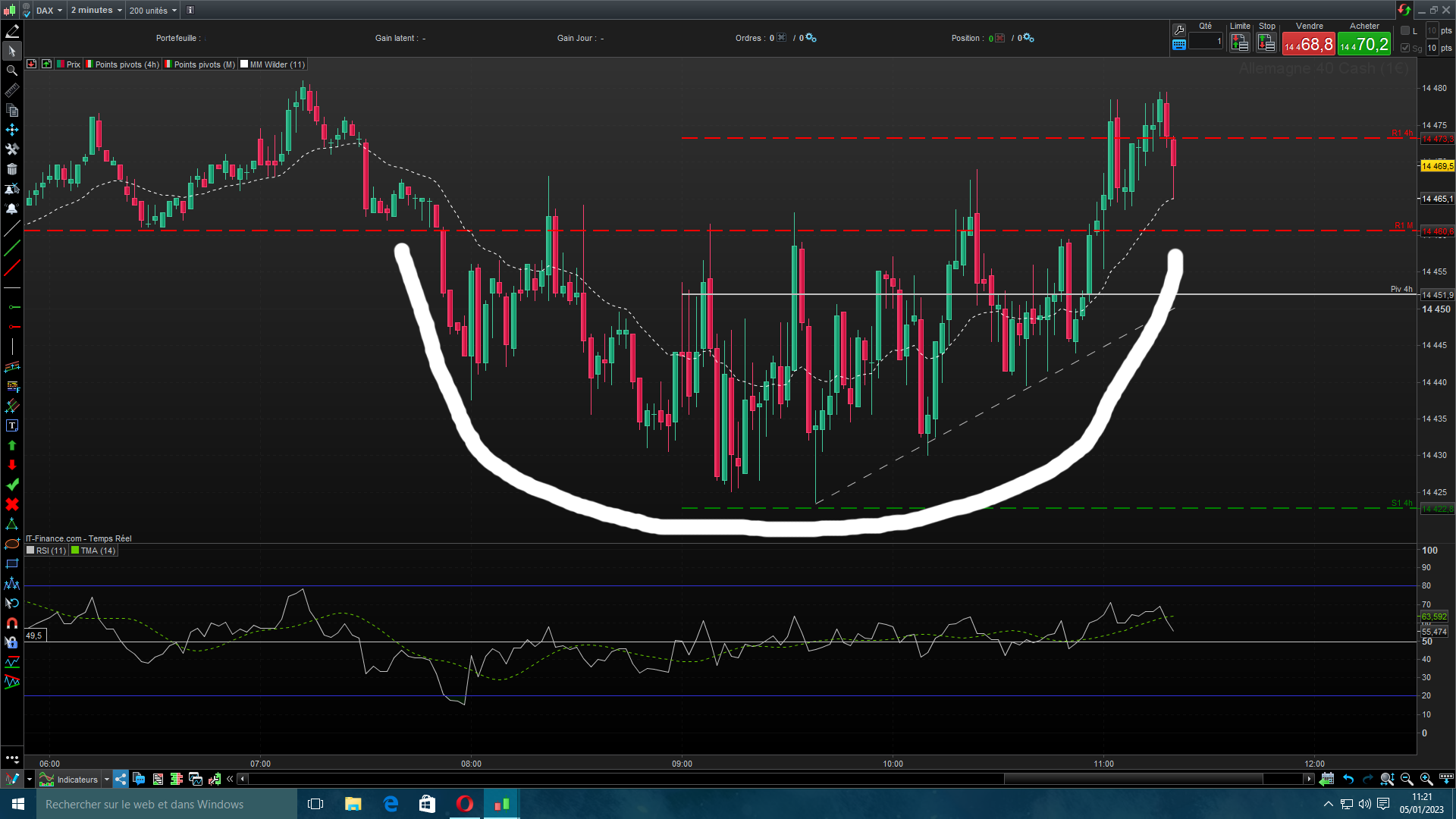This screenshot has height=819, width=1456.
Task: Select the text annotation tool
Action: click(12, 425)
